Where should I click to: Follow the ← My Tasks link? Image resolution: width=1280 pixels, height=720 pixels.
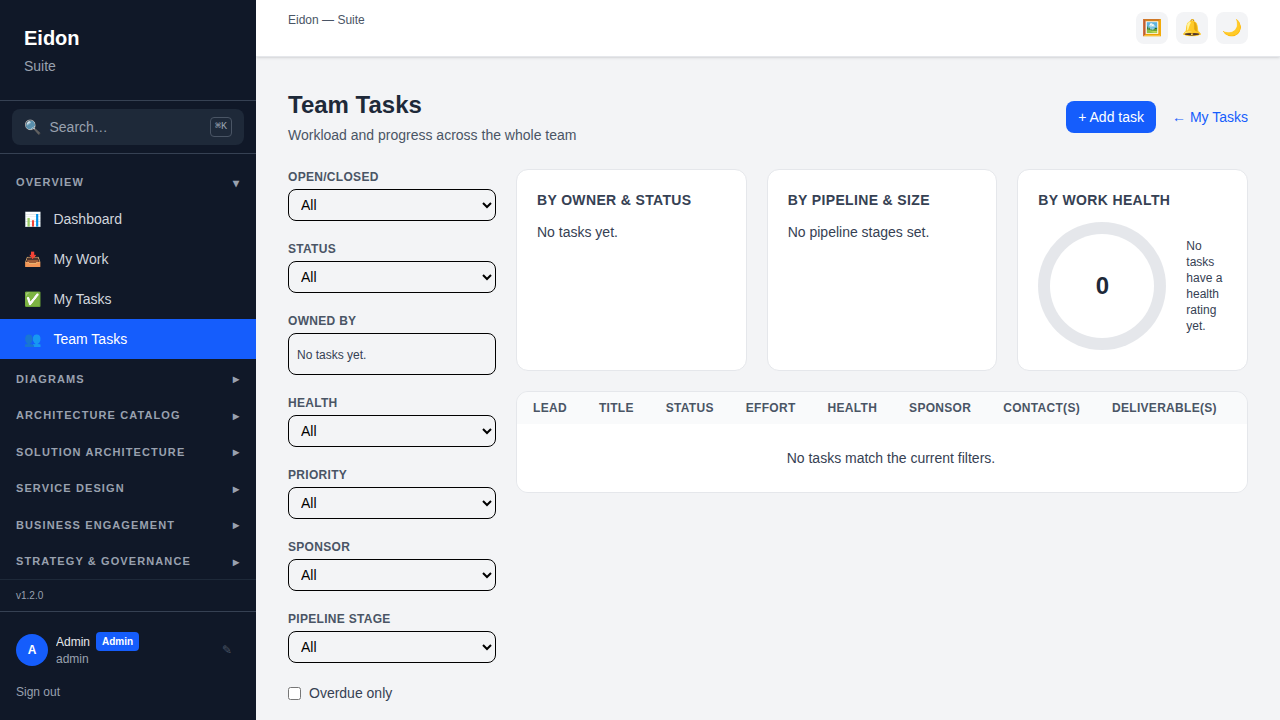pyautogui.click(x=1210, y=117)
